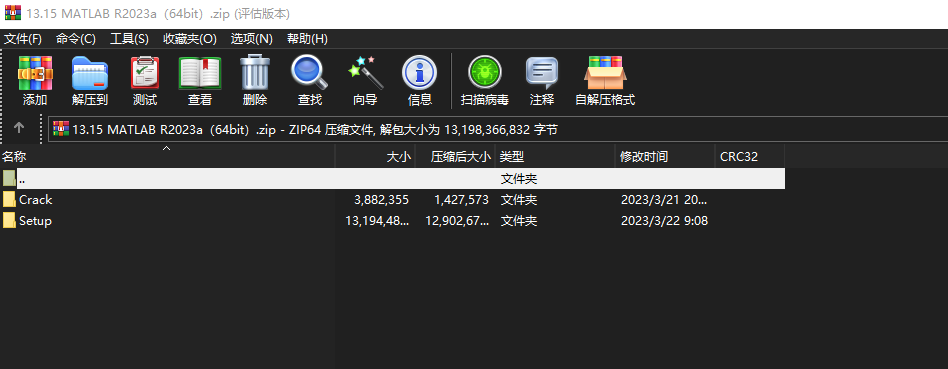Select the parent folder '..' icon
The width and height of the screenshot is (948, 369).
click(9, 178)
